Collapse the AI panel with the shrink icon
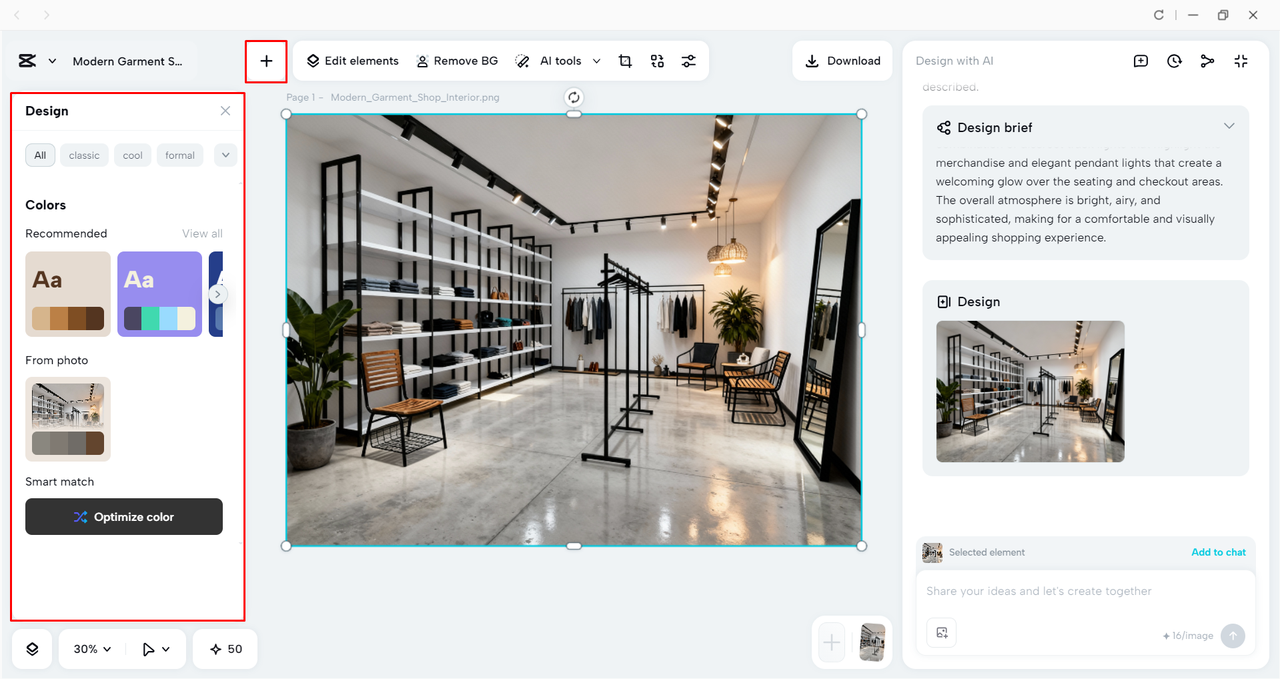The width and height of the screenshot is (1280, 679). [1240, 61]
